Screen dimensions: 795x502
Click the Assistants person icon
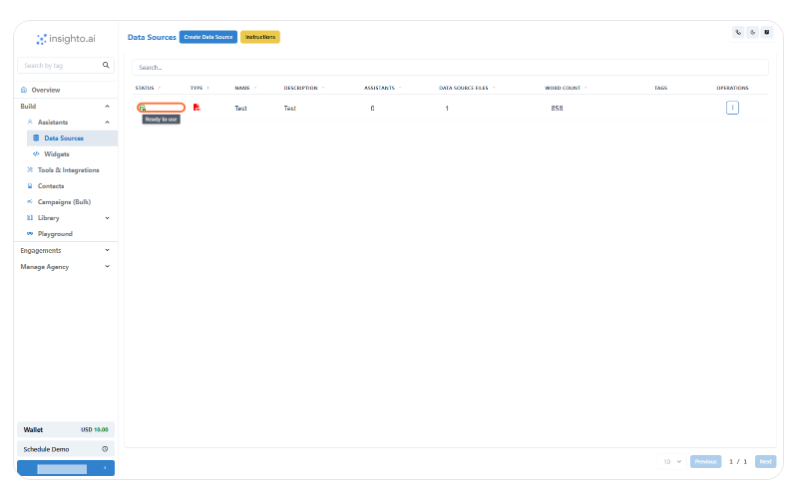click(30, 122)
